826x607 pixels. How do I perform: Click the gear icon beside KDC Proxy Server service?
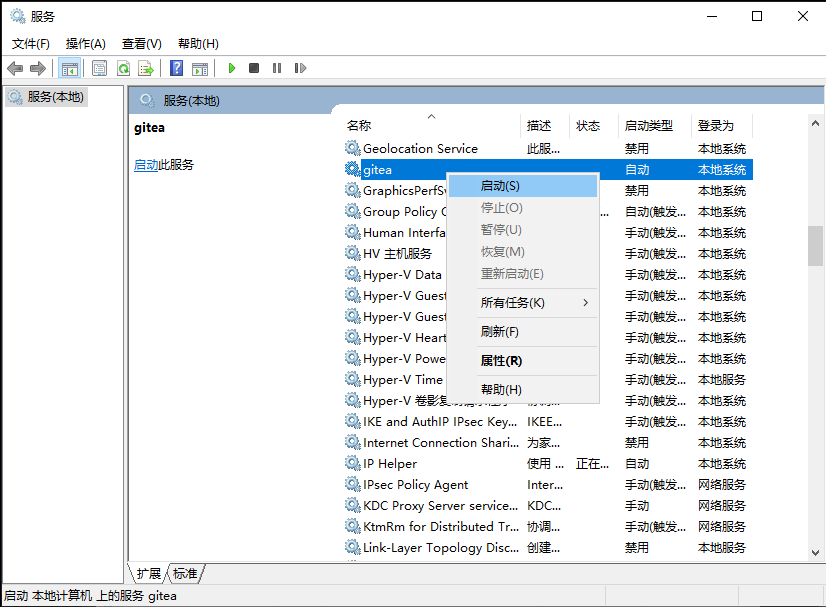point(352,505)
